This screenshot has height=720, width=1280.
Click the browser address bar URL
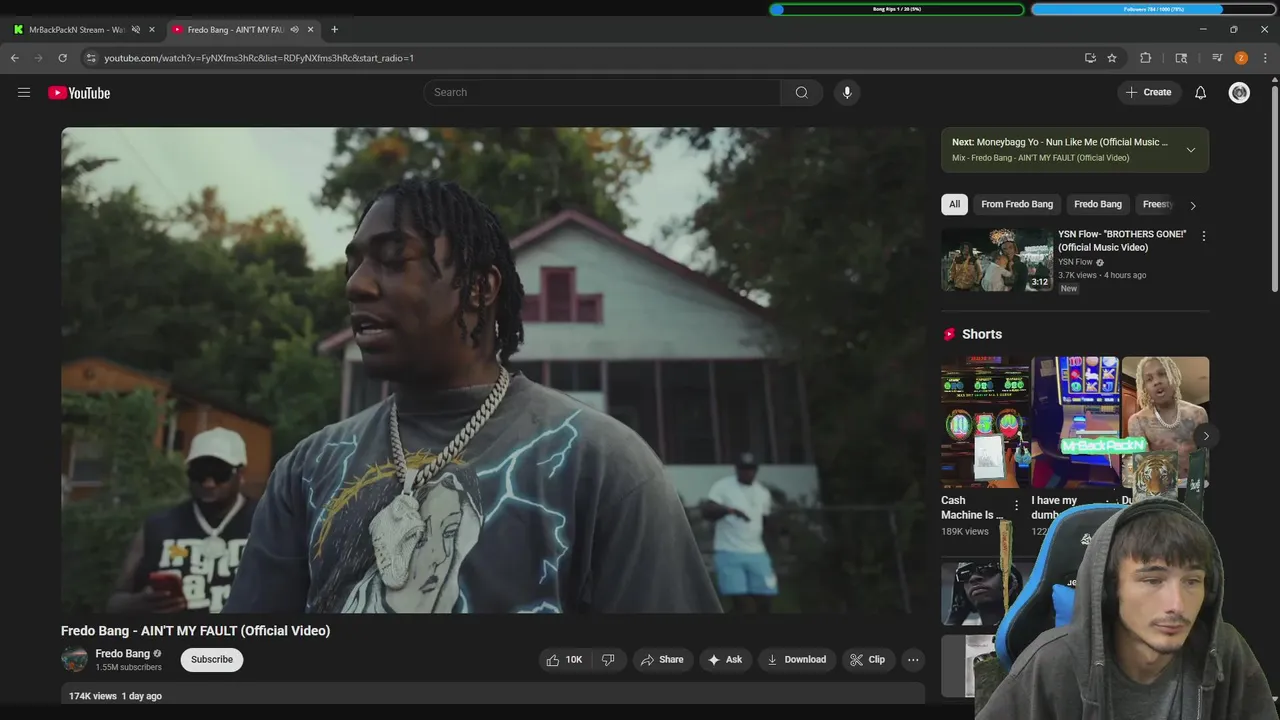(259, 58)
